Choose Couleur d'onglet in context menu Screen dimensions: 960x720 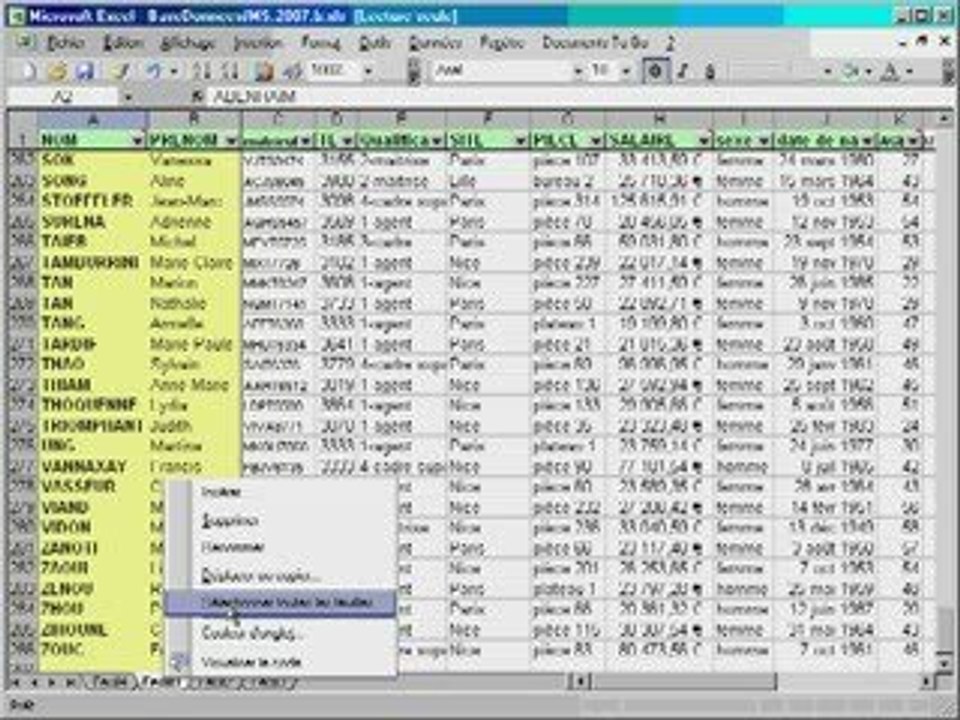(282, 633)
